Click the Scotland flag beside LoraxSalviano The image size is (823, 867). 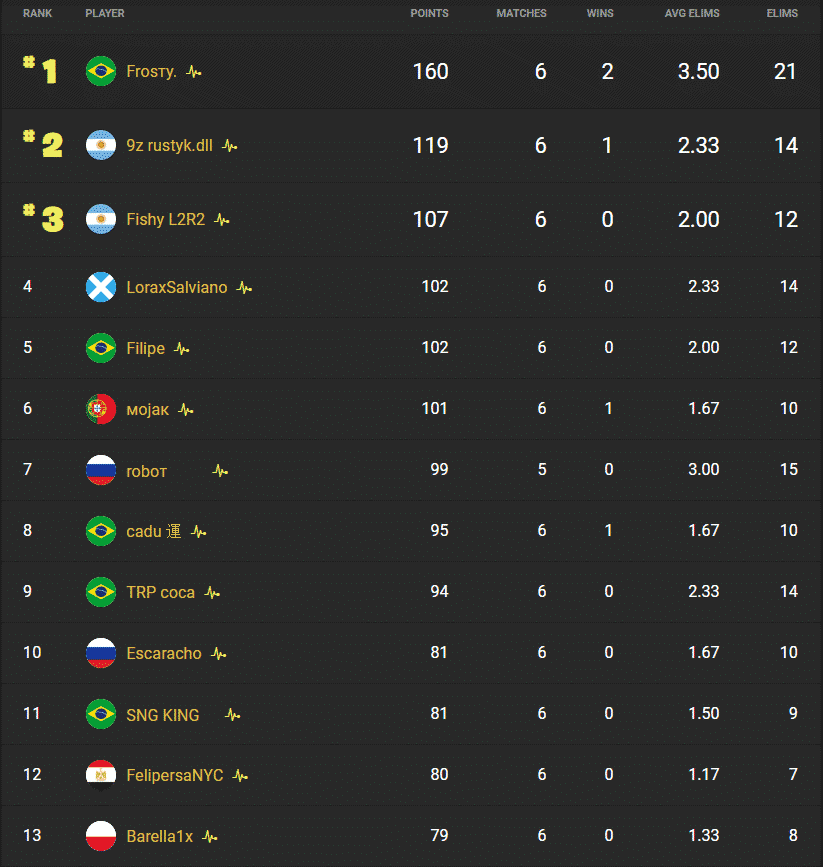click(x=100, y=286)
